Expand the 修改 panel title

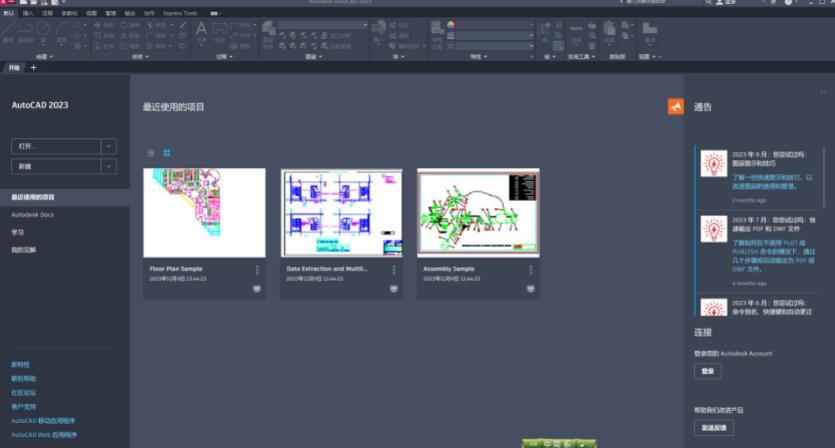140,56
